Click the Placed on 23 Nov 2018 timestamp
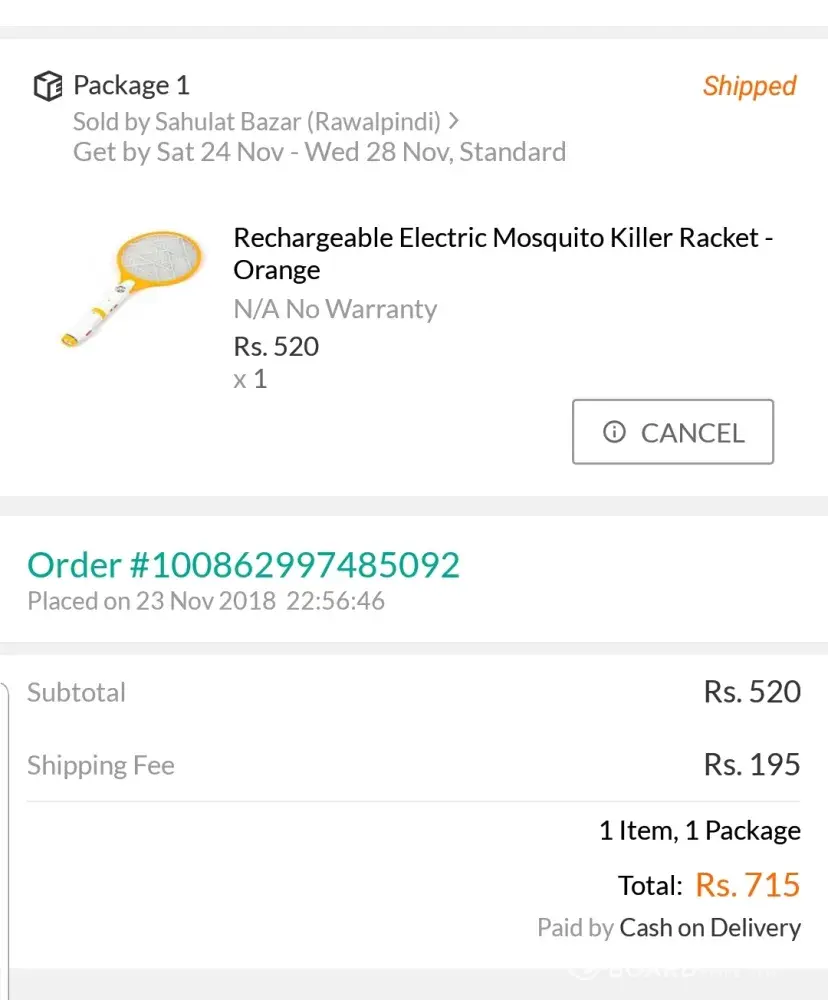The image size is (828, 1000). point(206,601)
